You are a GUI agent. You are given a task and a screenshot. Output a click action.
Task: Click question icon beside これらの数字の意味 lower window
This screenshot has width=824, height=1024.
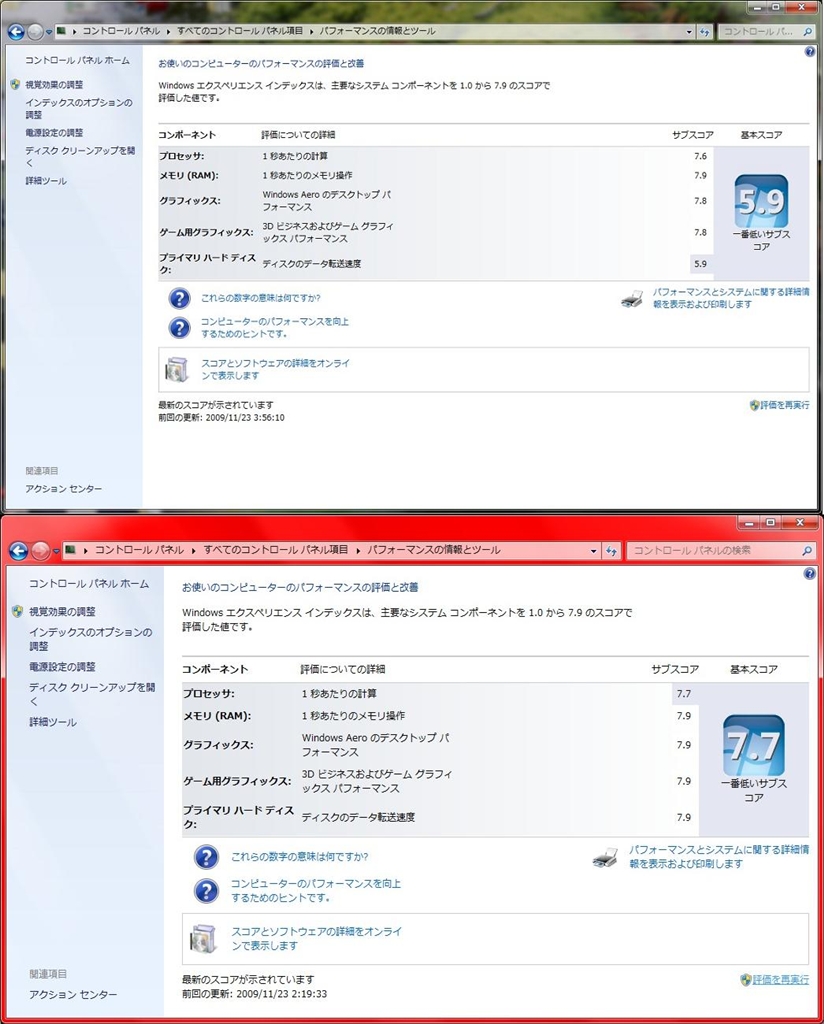(206, 857)
